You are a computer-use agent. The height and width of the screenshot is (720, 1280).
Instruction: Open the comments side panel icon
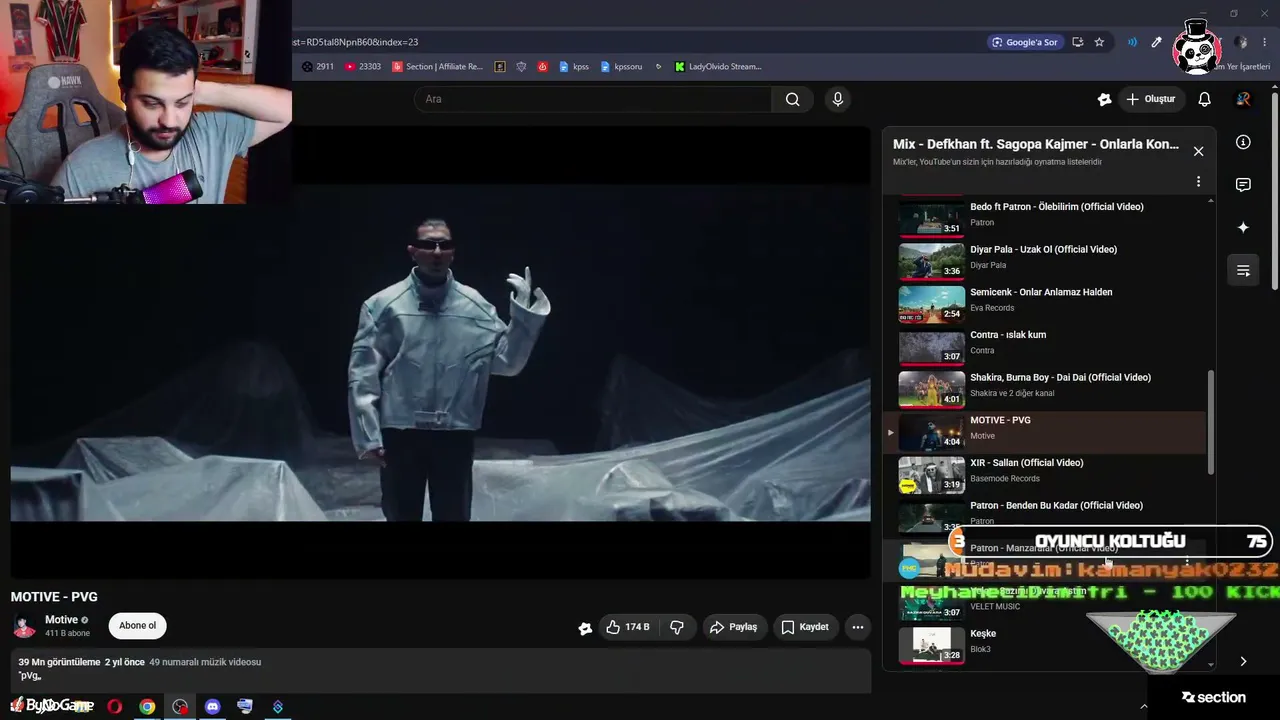pos(1243,185)
